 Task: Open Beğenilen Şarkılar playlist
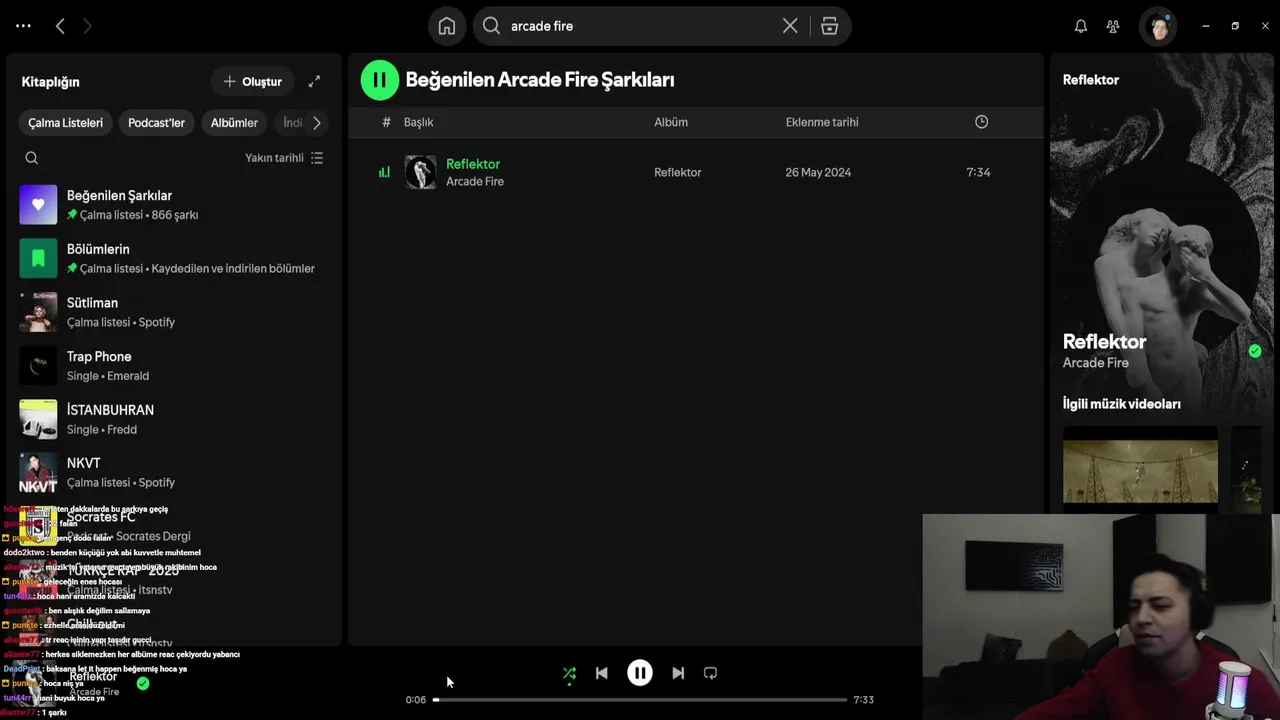pos(173,204)
